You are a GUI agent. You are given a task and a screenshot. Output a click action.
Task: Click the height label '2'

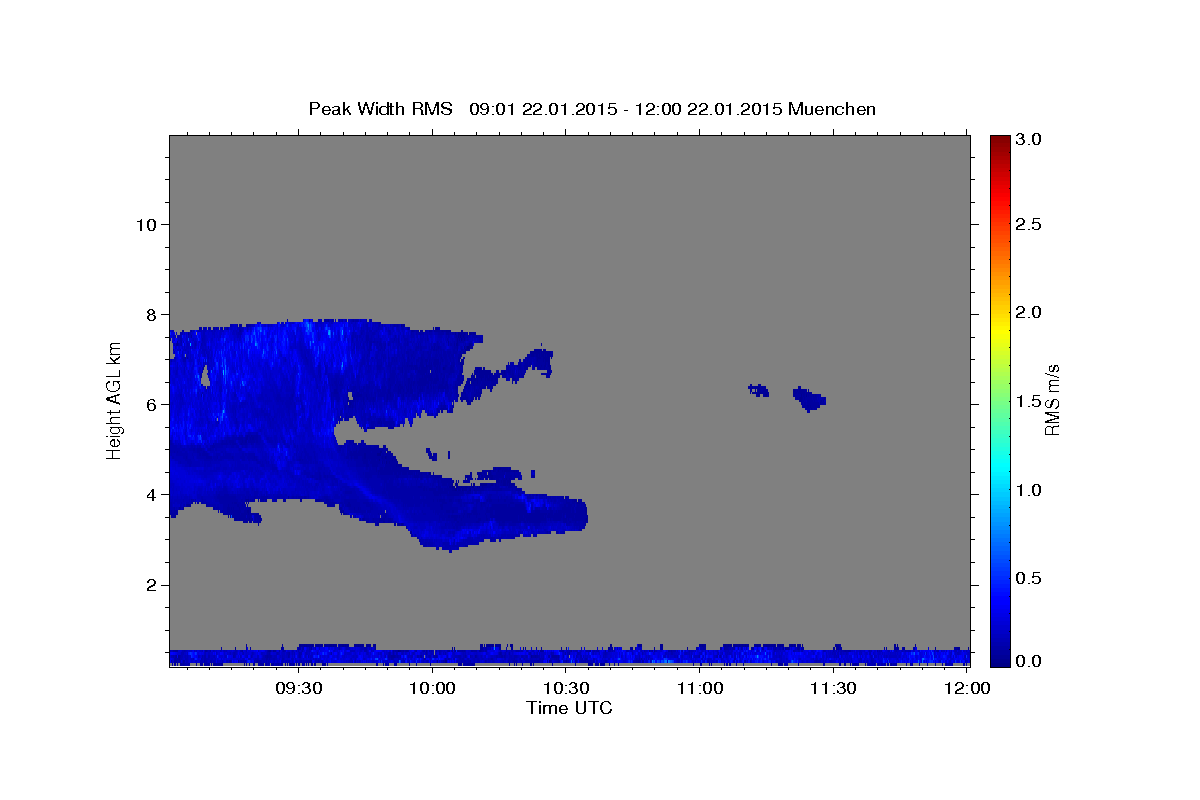149,585
